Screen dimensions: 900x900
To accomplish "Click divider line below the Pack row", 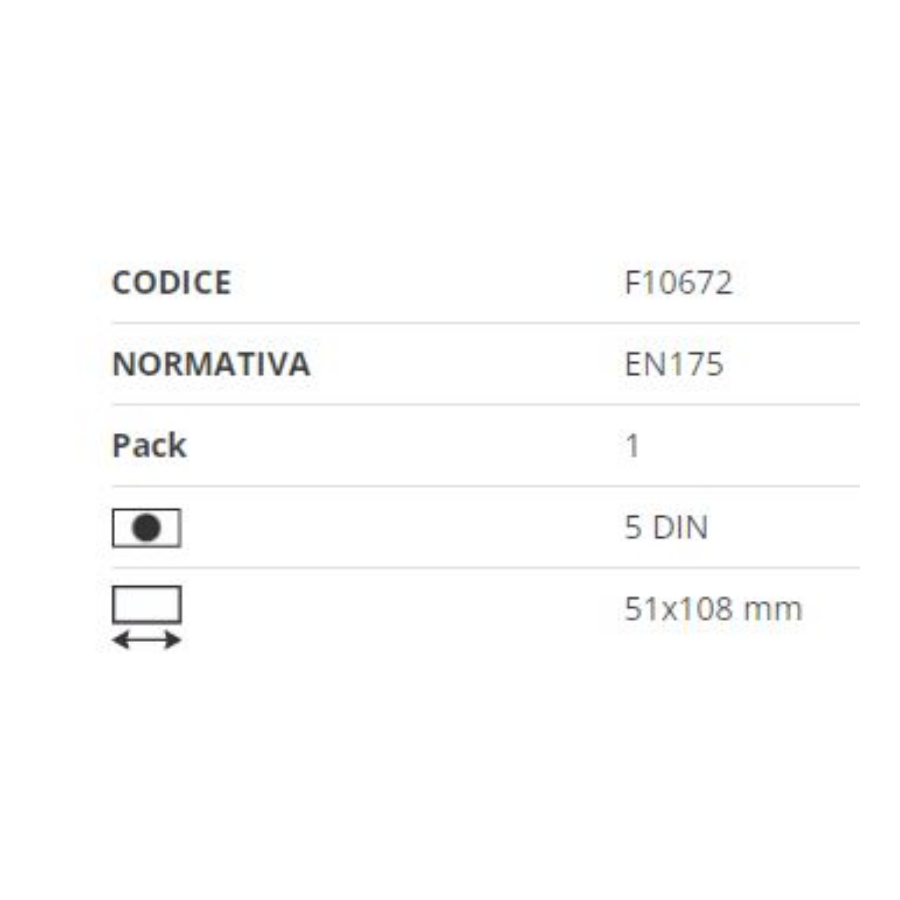I will [x=486, y=486].
